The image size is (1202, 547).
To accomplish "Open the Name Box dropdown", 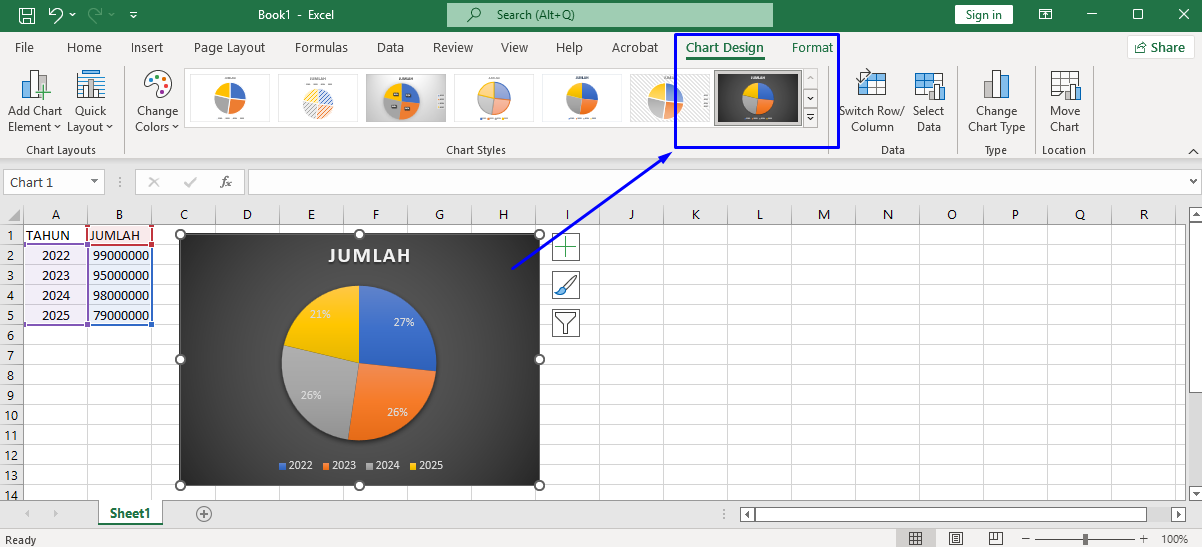I will coord(95,182).
